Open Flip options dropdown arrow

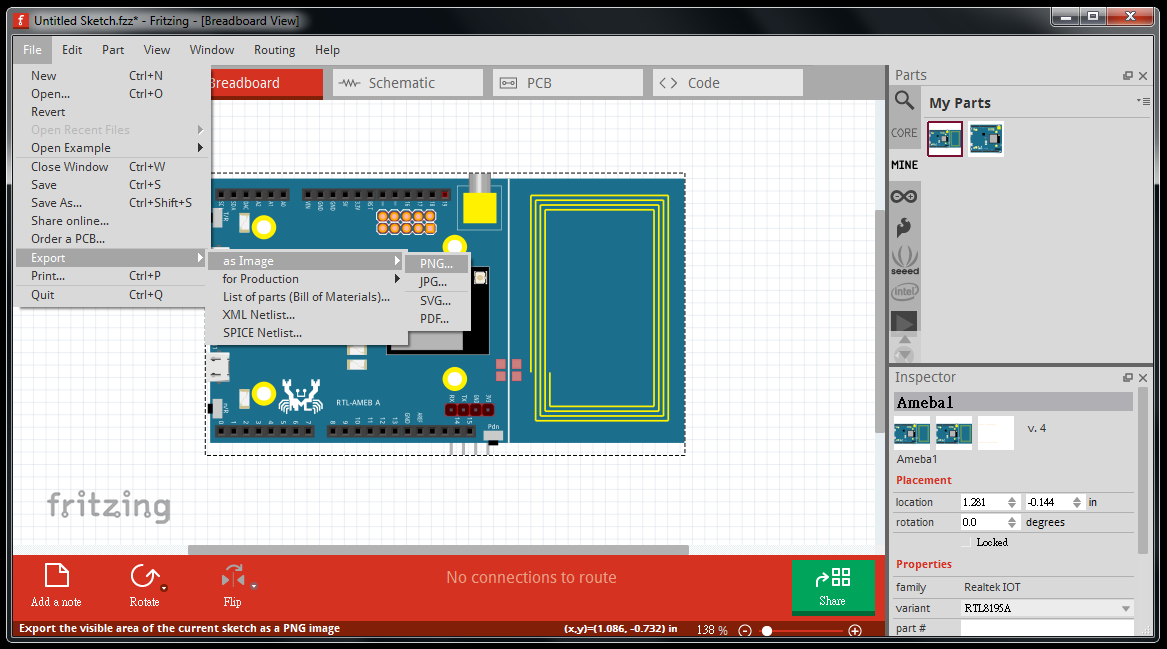[x=254, y=586]
